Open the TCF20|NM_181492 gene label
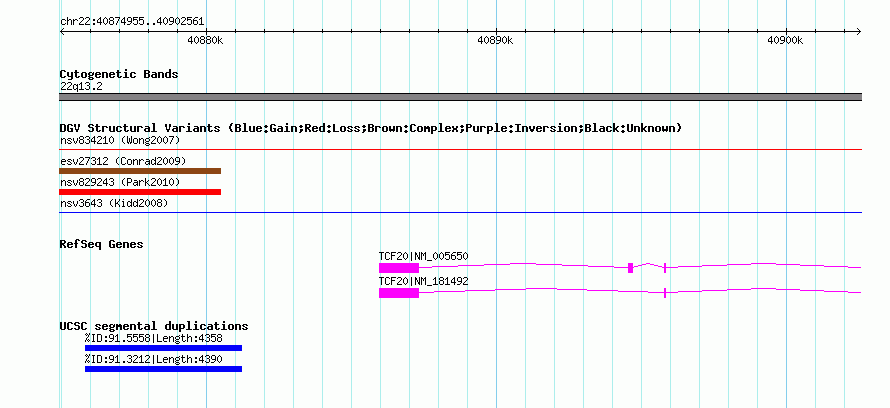The height and width of the screenshot is (408, 890). coord(423,281)
